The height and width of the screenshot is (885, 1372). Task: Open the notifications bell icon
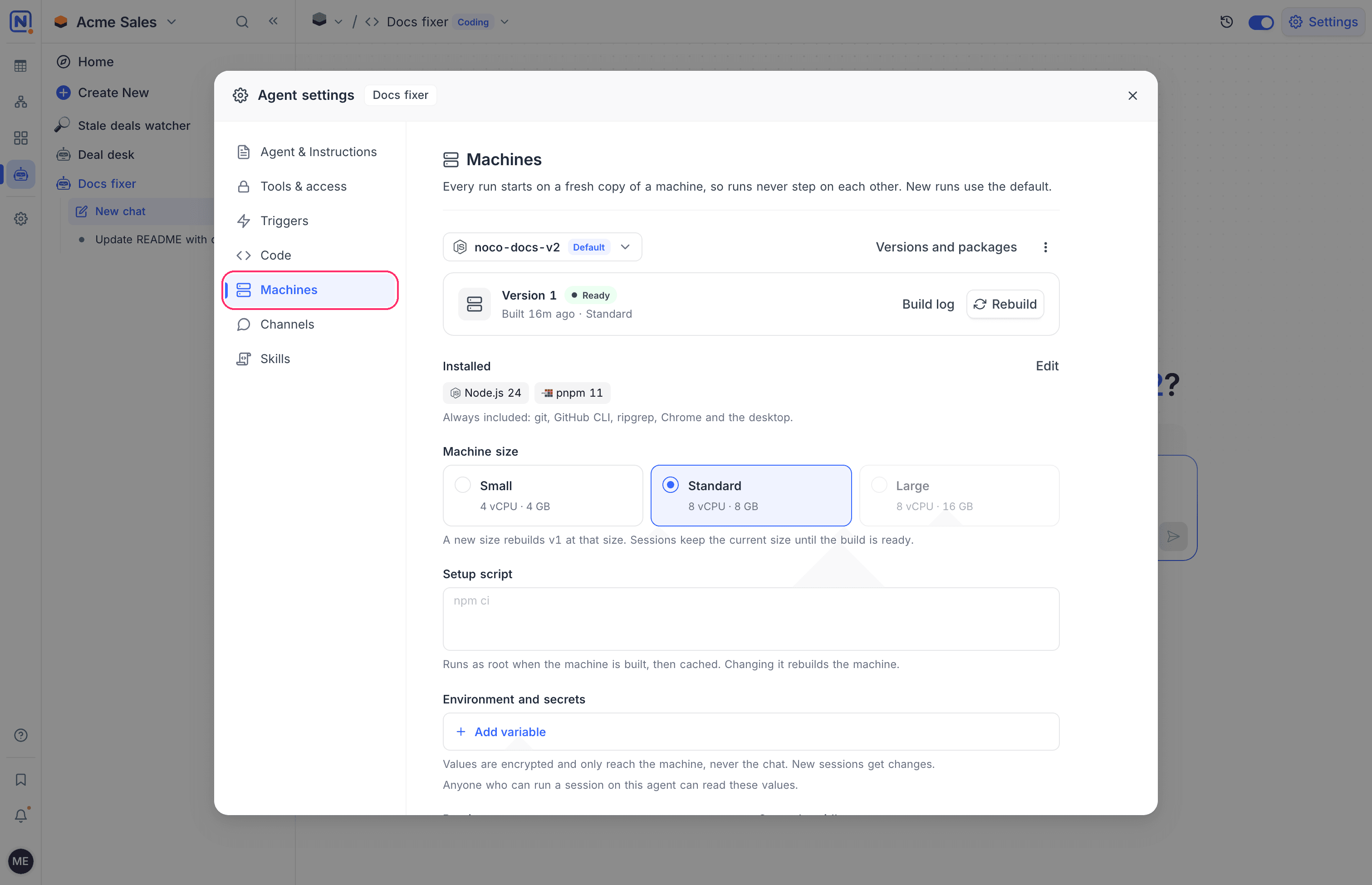[x=21, y=816]
